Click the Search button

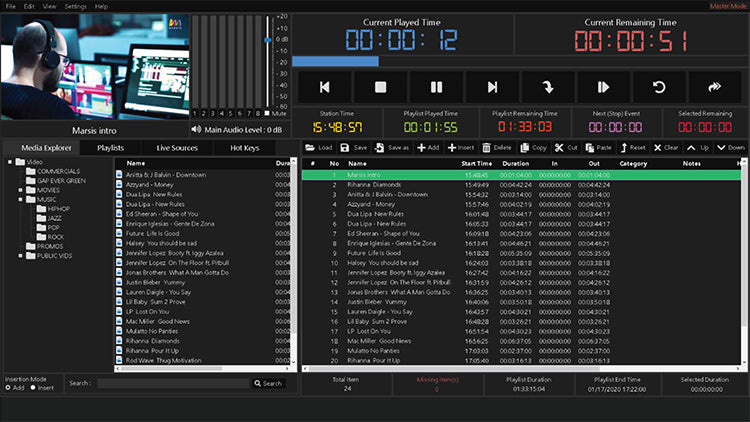pyautogui.click(x=267, y=383)
